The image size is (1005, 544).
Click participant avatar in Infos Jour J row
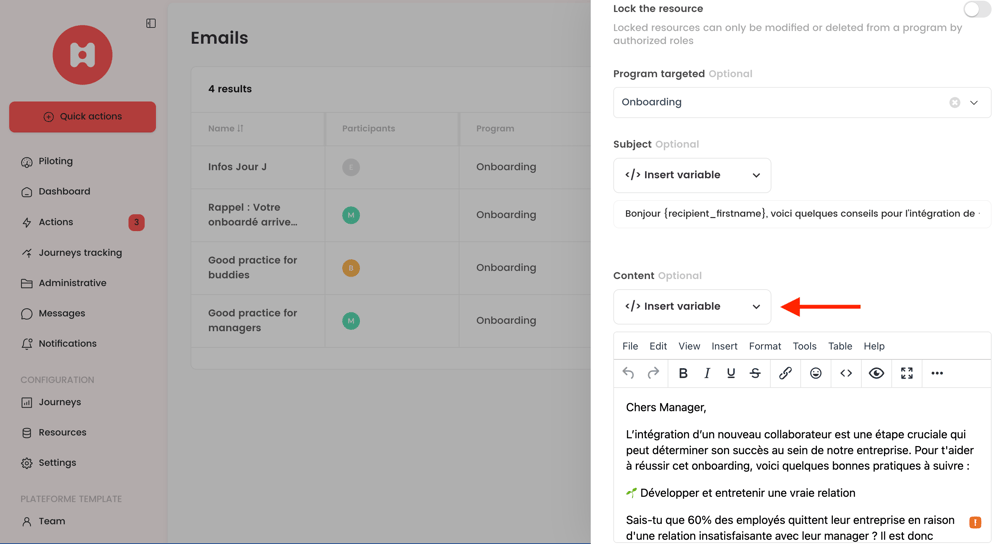tap(351, 167)
